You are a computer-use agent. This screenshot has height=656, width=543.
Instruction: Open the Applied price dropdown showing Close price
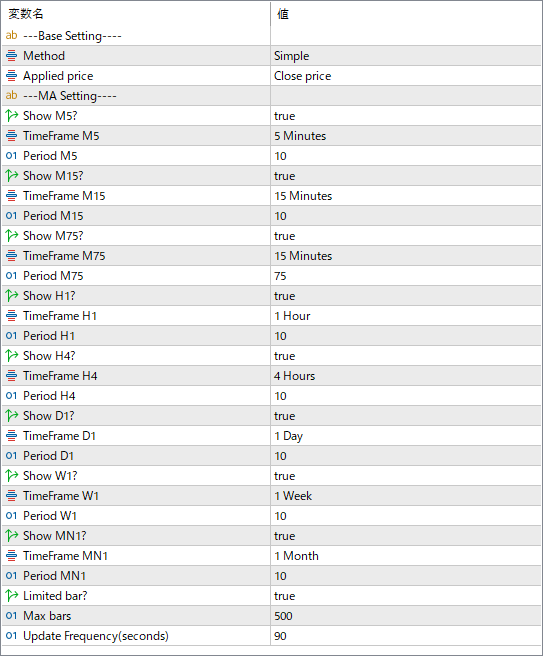pyautogui.click(x=405, y=76)
